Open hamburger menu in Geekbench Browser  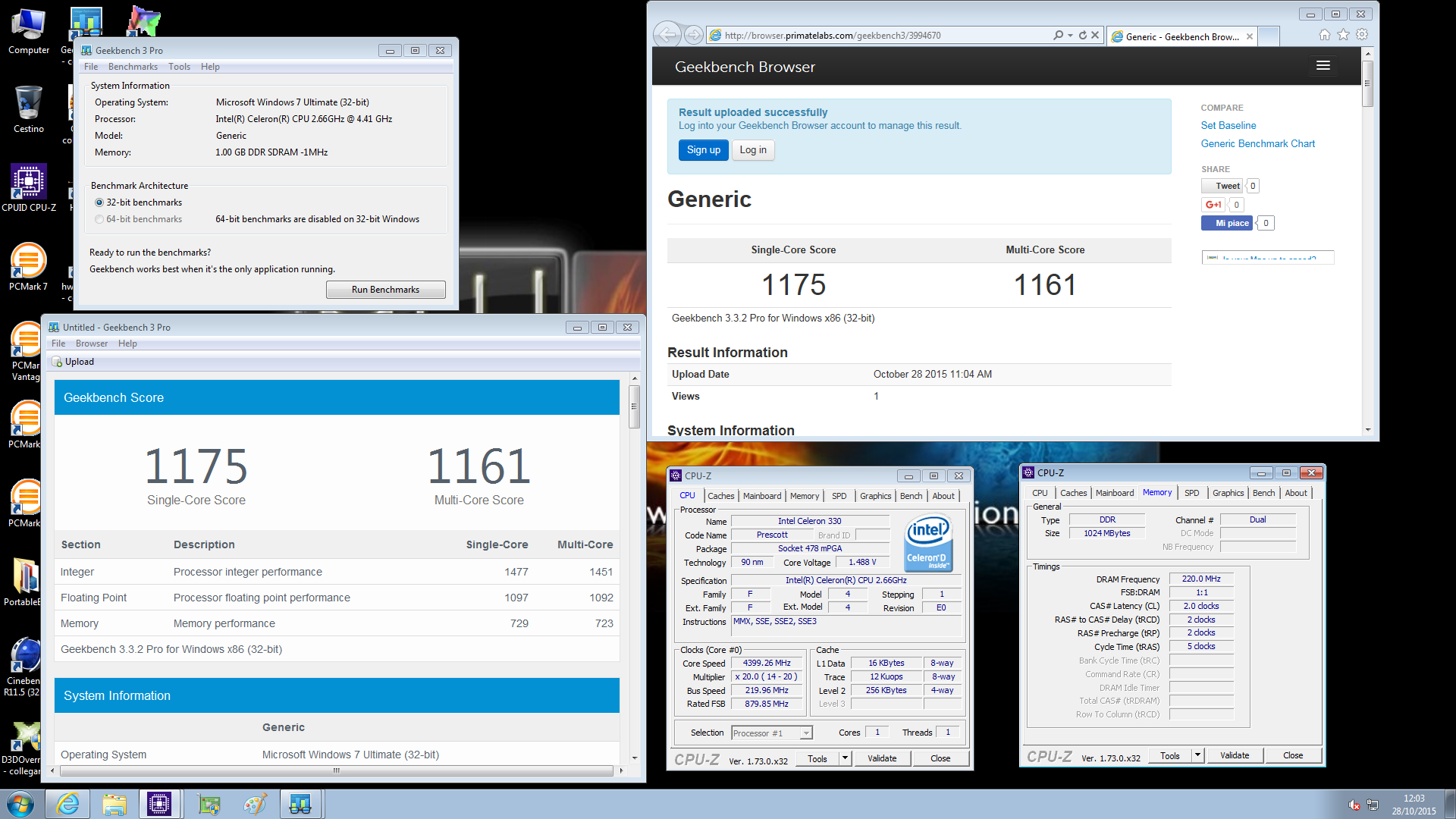click(x=1323, y=66)
